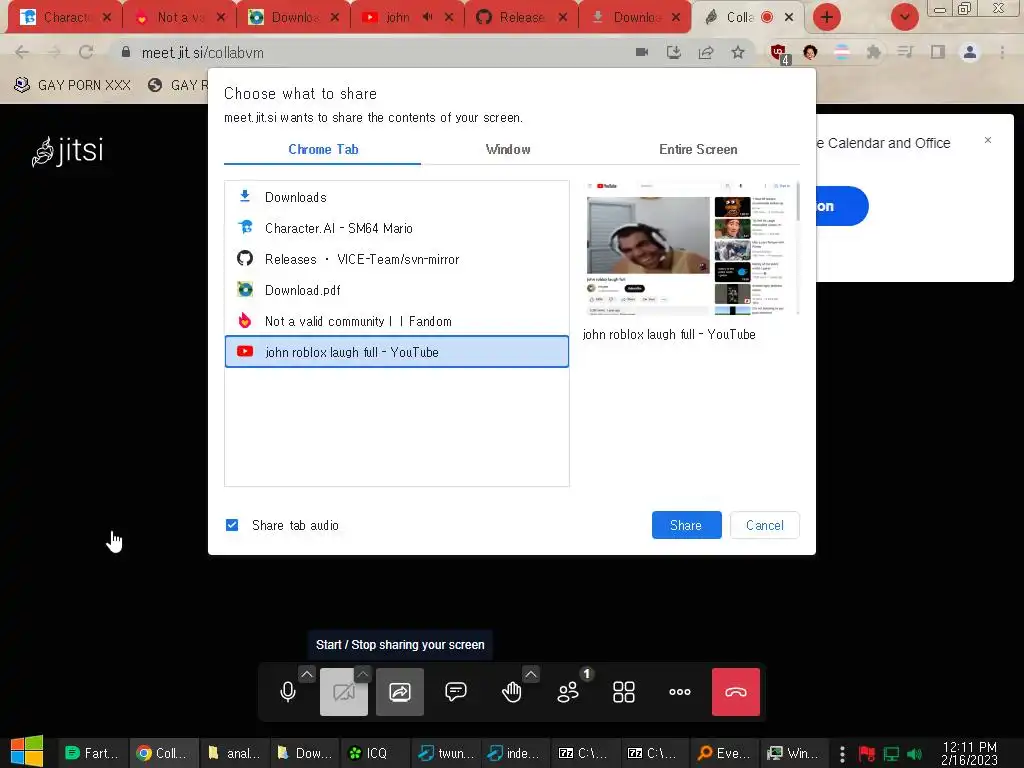The height and width of the screenshot is (768, 1024).
Task: Select Downloads in the tab list
Action: (396, 197)
